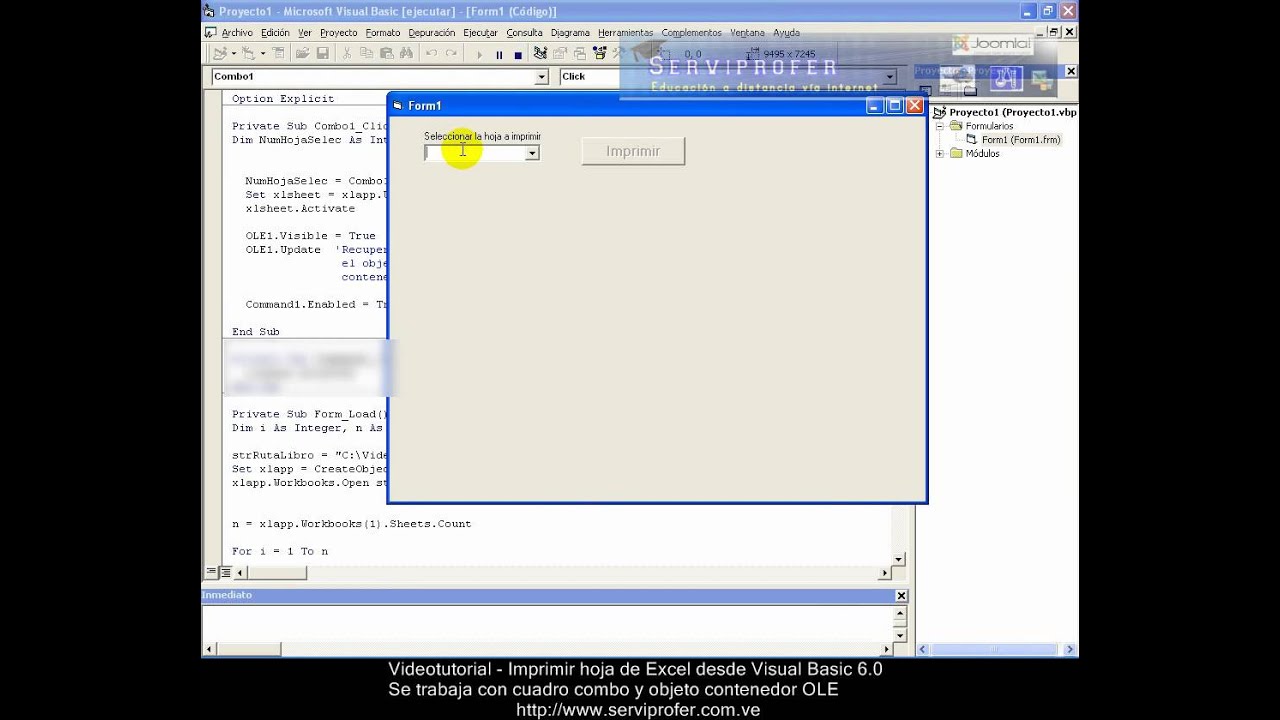This screenshot has height=720, width=1280.
Task: Click the Form1 window title bar icon
Action: coord(397,105)
